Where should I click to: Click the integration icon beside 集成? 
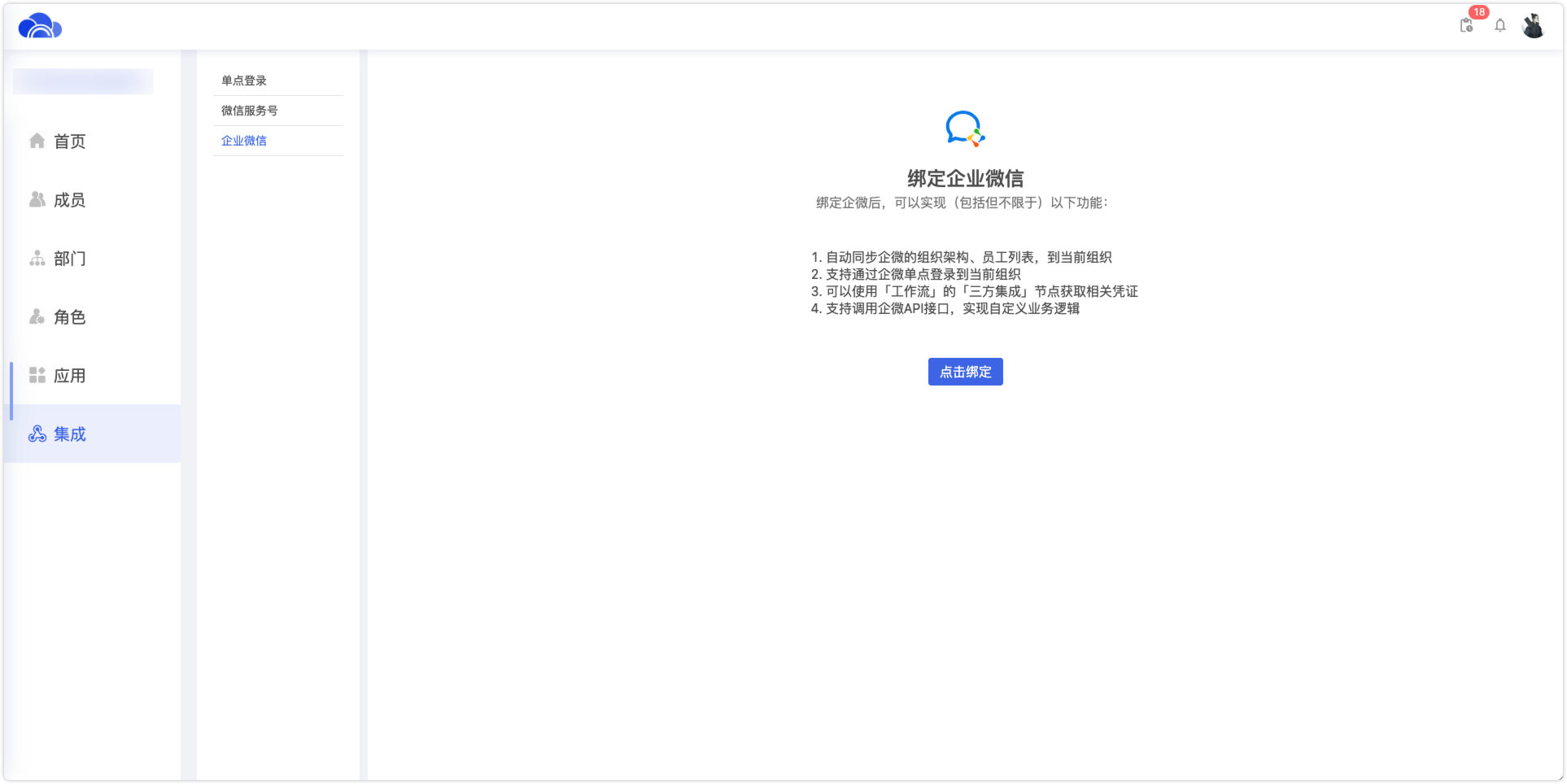point(37,433)
